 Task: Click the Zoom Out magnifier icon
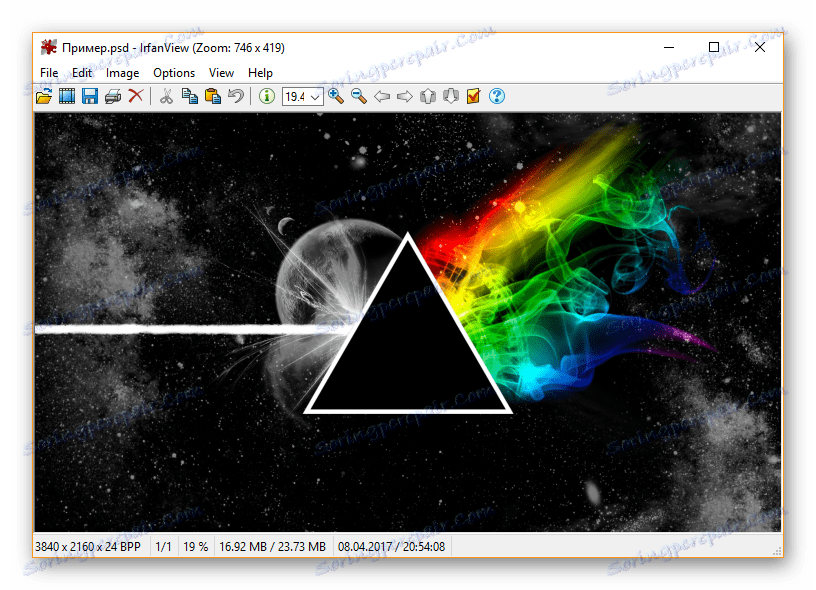pos(359,96)
